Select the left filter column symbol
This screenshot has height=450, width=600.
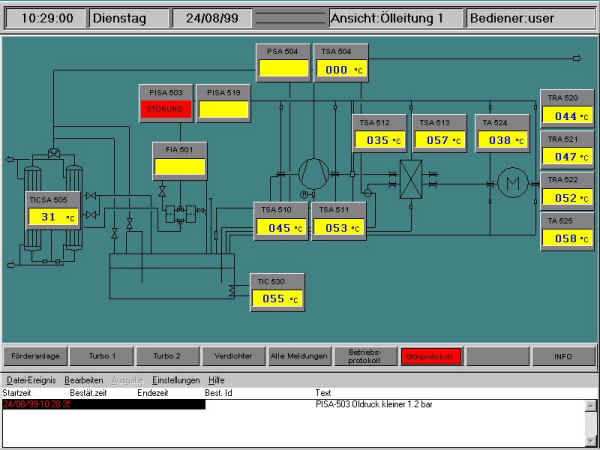click(x=32, y=209)
